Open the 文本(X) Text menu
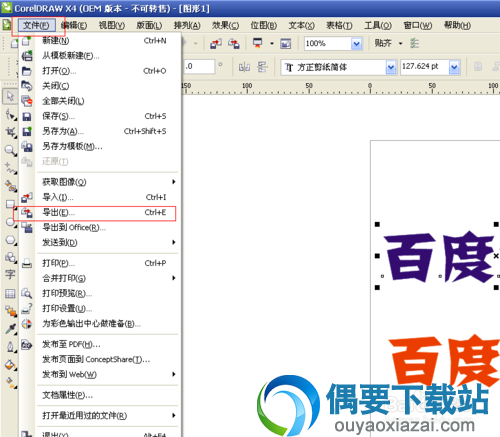Viewport: 500px width, 437px height. [x=301, y=25]
